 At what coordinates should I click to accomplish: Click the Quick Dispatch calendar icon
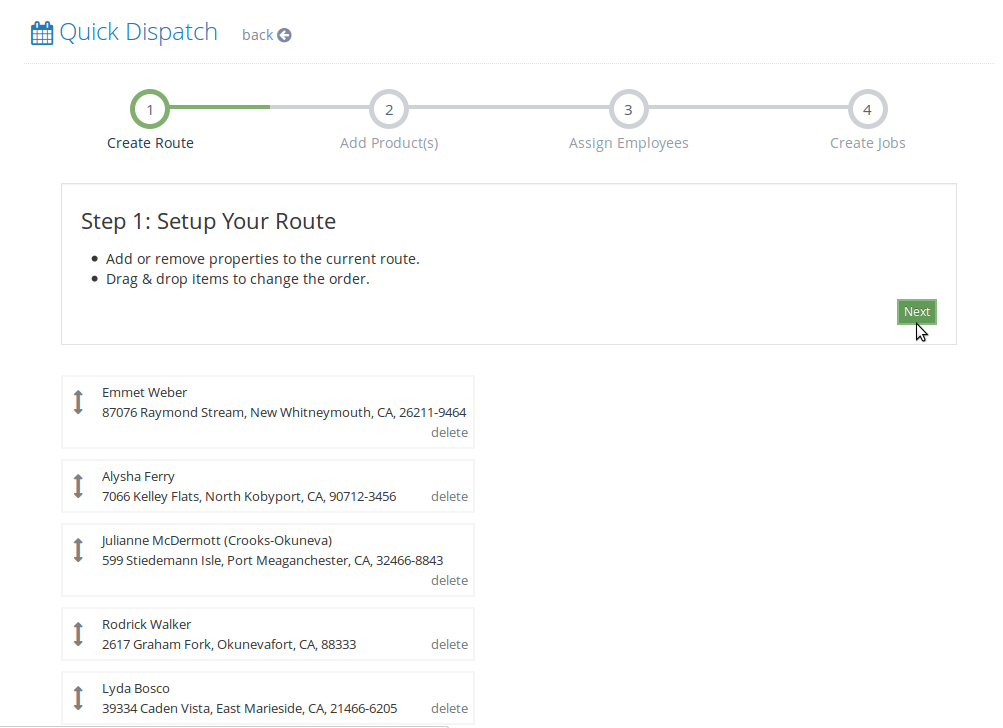tap(42, 33)
